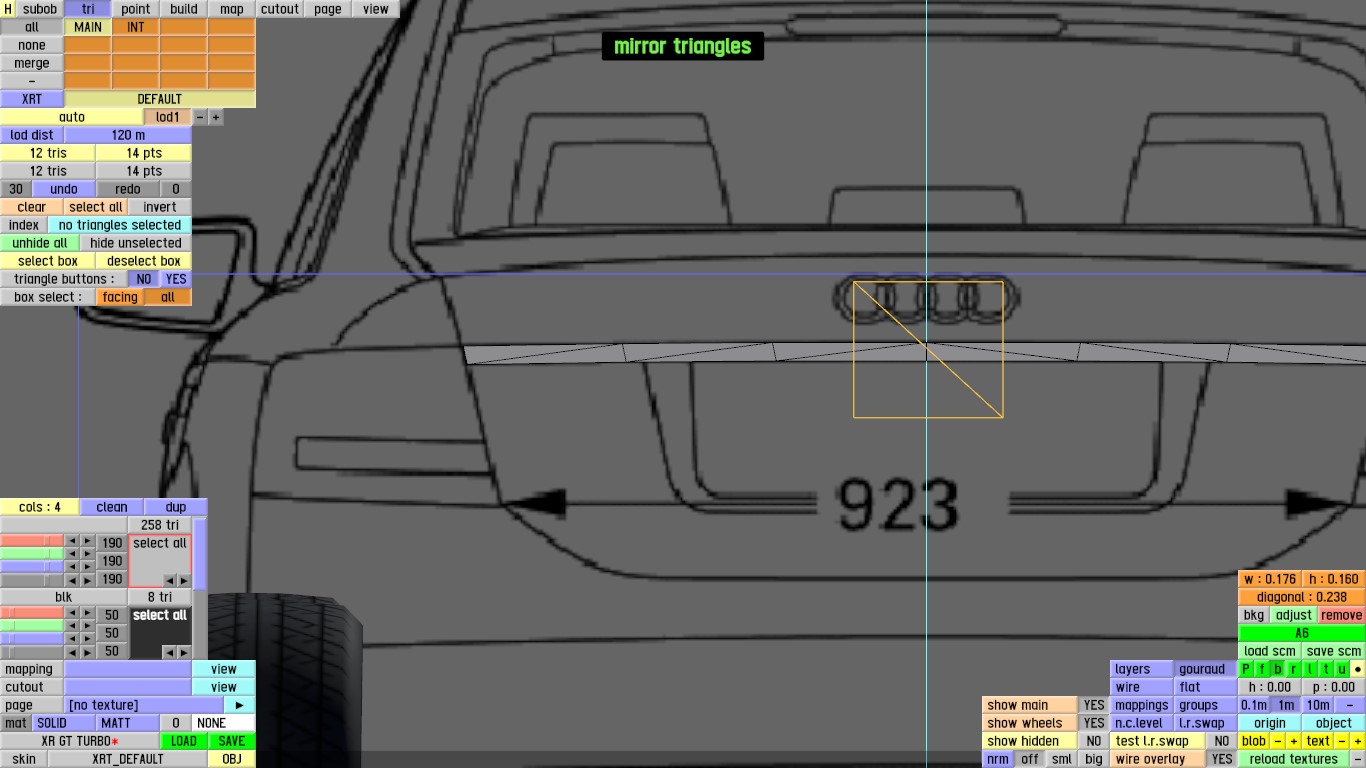Click hide unselected button

coord(136,243)
